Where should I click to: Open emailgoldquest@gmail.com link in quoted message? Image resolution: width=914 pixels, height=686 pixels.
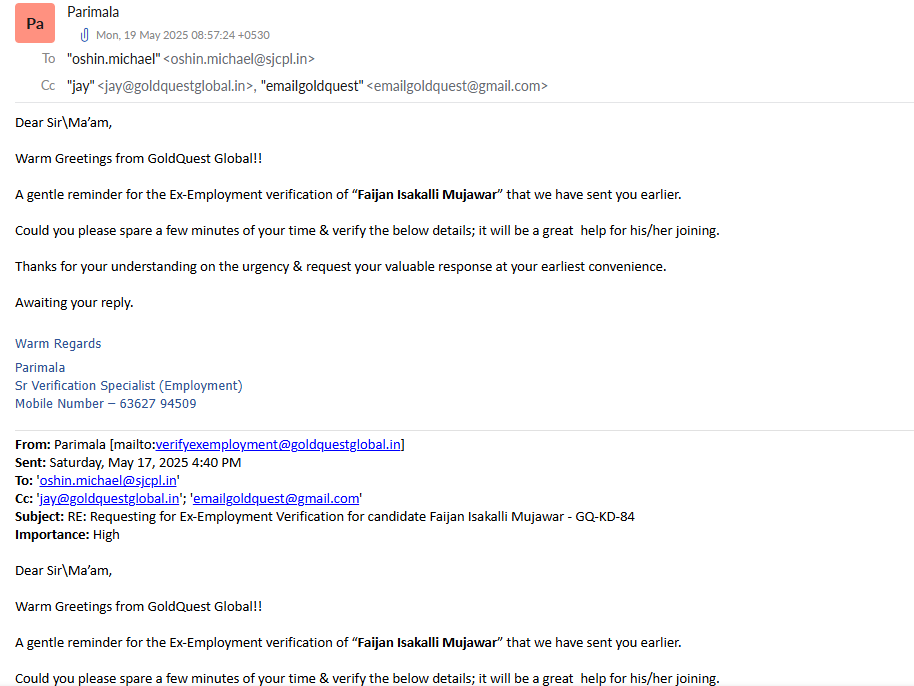point(276,499)
